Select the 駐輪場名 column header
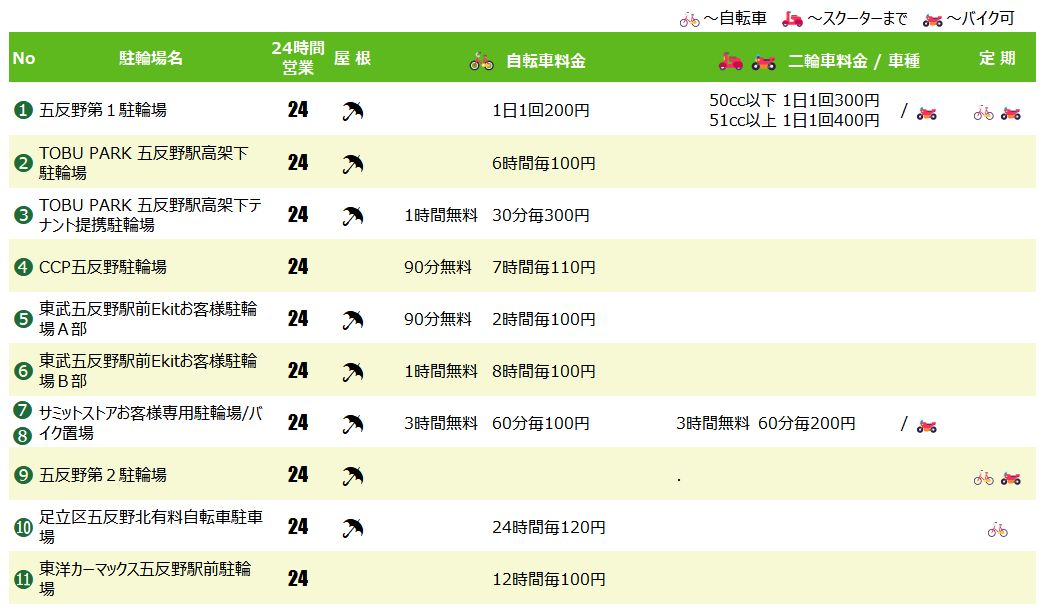Viewport: 1045px width, 612px height. pos(151,58)
